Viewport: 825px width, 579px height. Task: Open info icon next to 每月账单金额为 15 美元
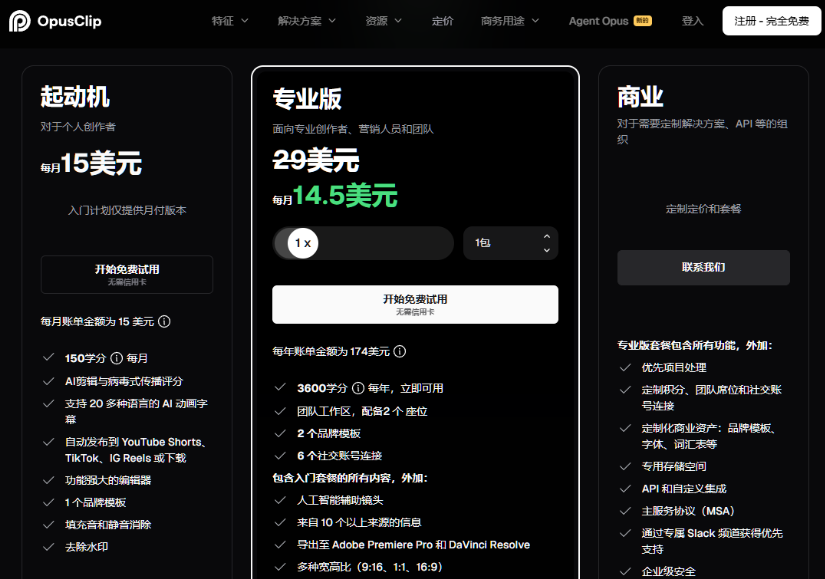[x=164, y=322]
